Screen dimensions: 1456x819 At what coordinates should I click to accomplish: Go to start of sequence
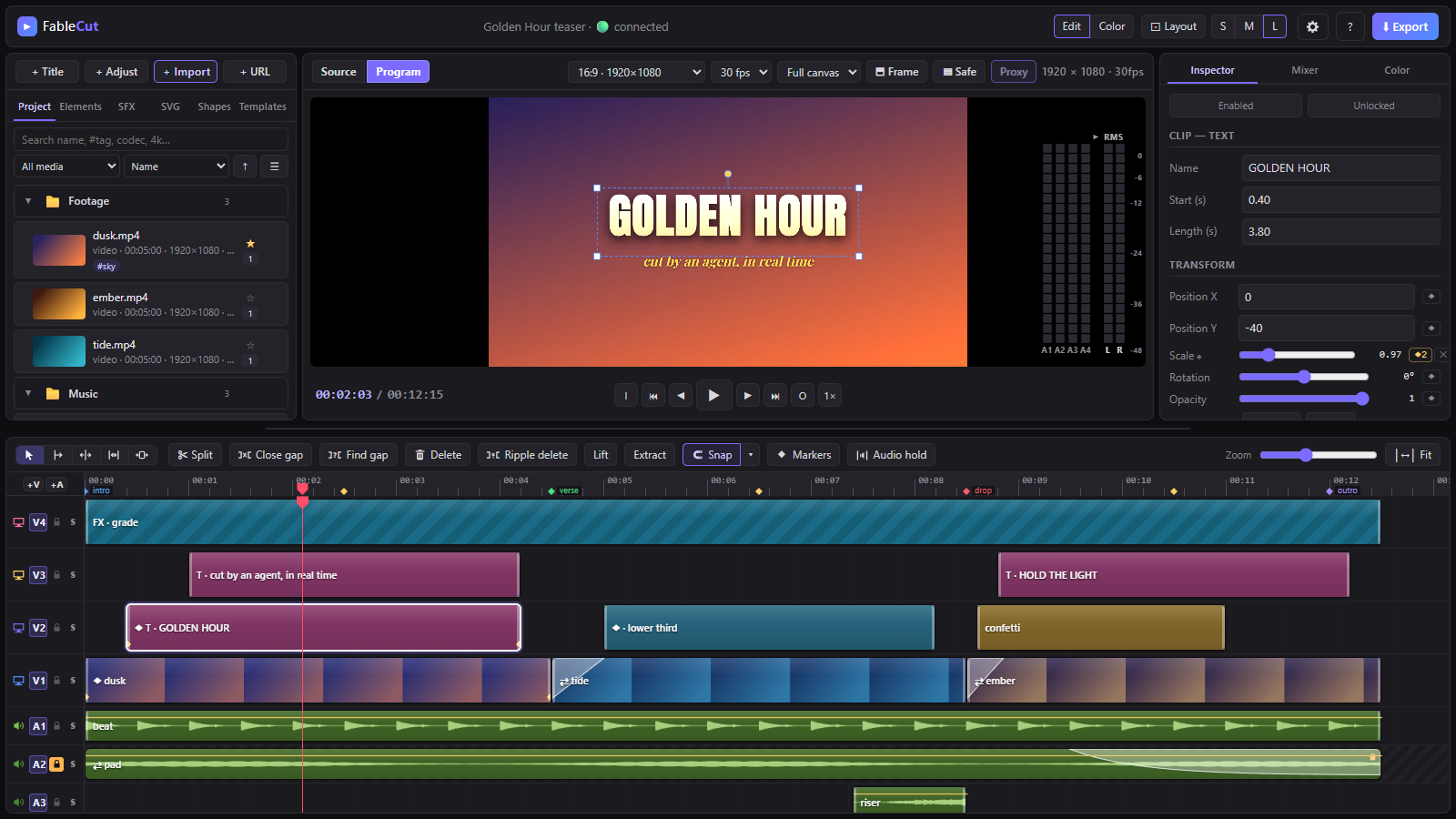pos(653,396)
